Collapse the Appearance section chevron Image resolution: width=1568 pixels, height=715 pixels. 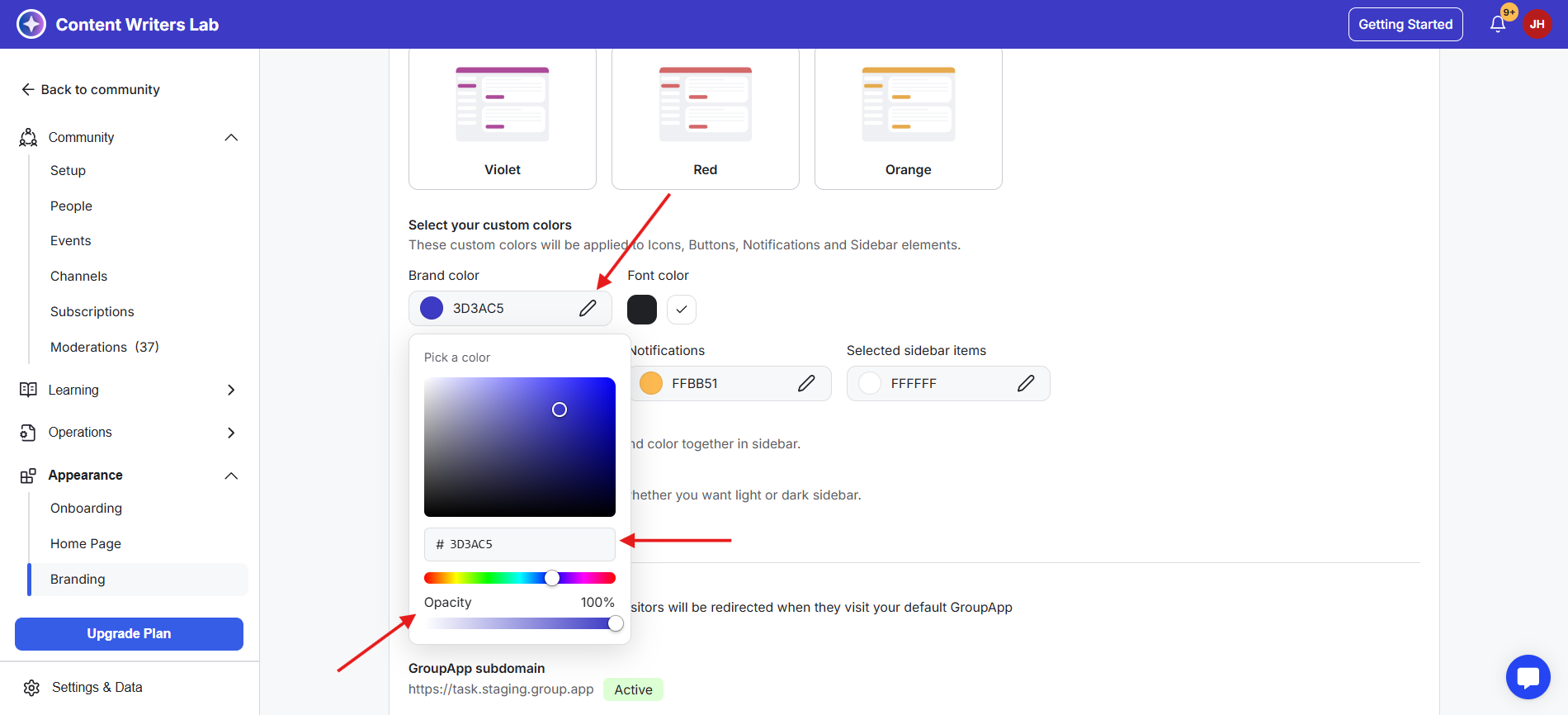coord(231,476)
